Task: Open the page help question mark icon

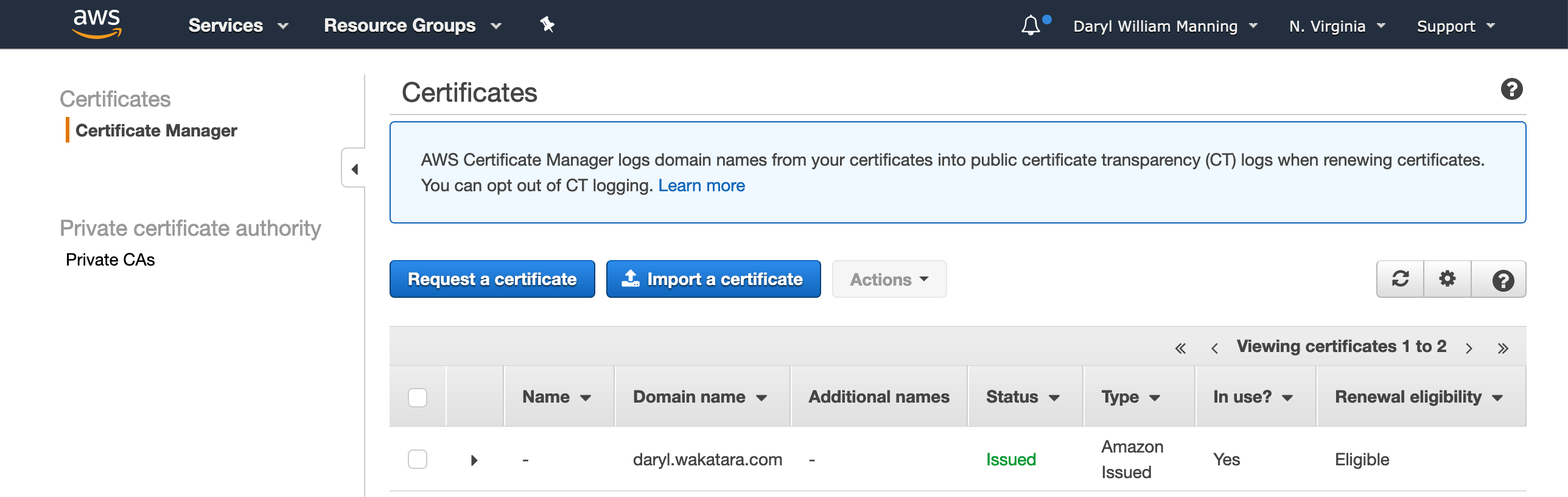Action: tap(1511, 90)
